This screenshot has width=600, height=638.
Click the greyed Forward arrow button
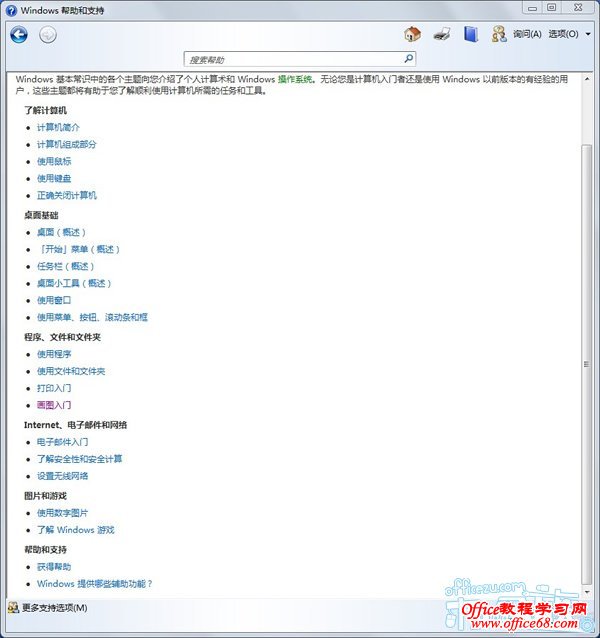(x=48, y=35)
